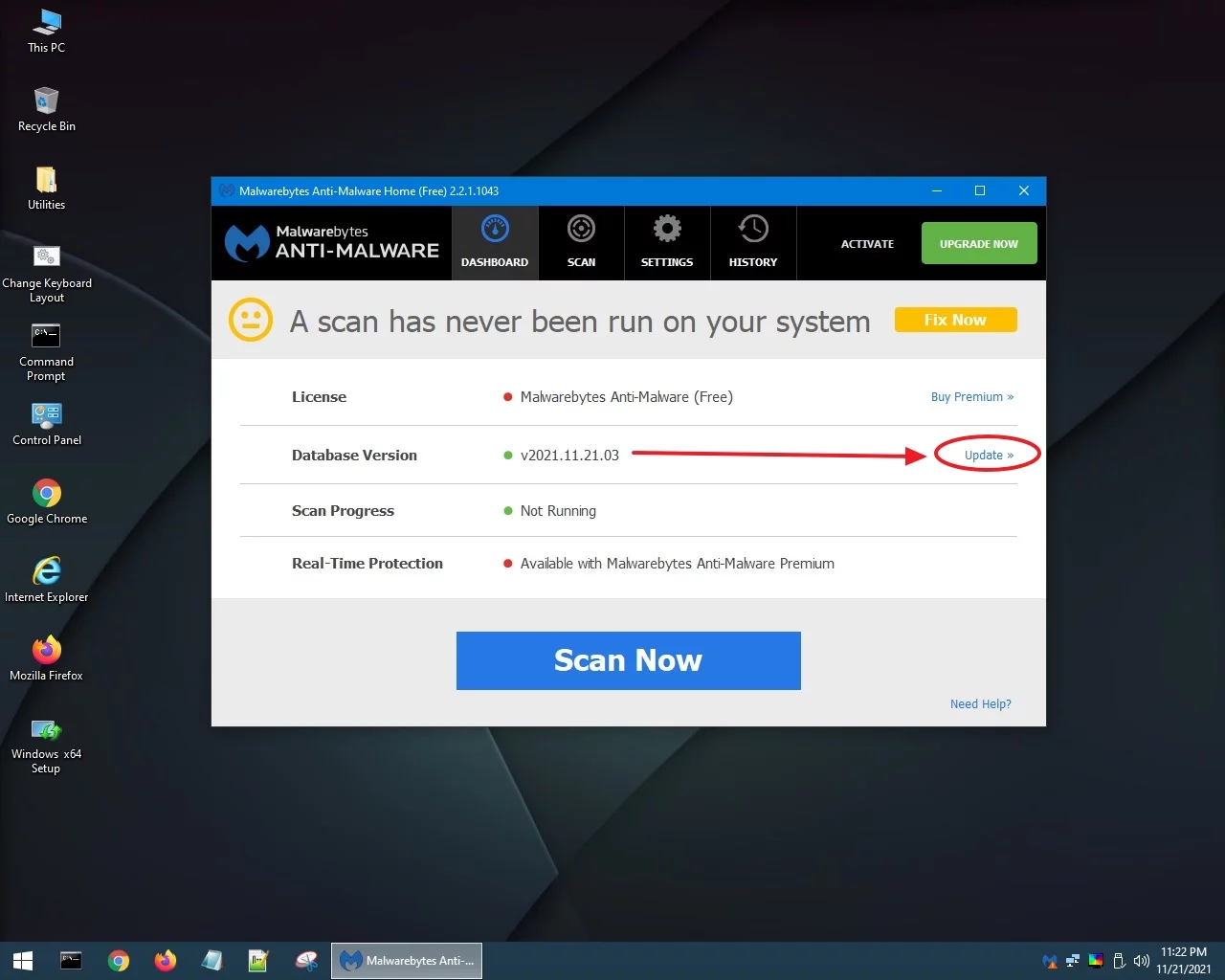Click the colorful display tray icon
This screenshot has height=980, width=1225.
pos(1096,961)
